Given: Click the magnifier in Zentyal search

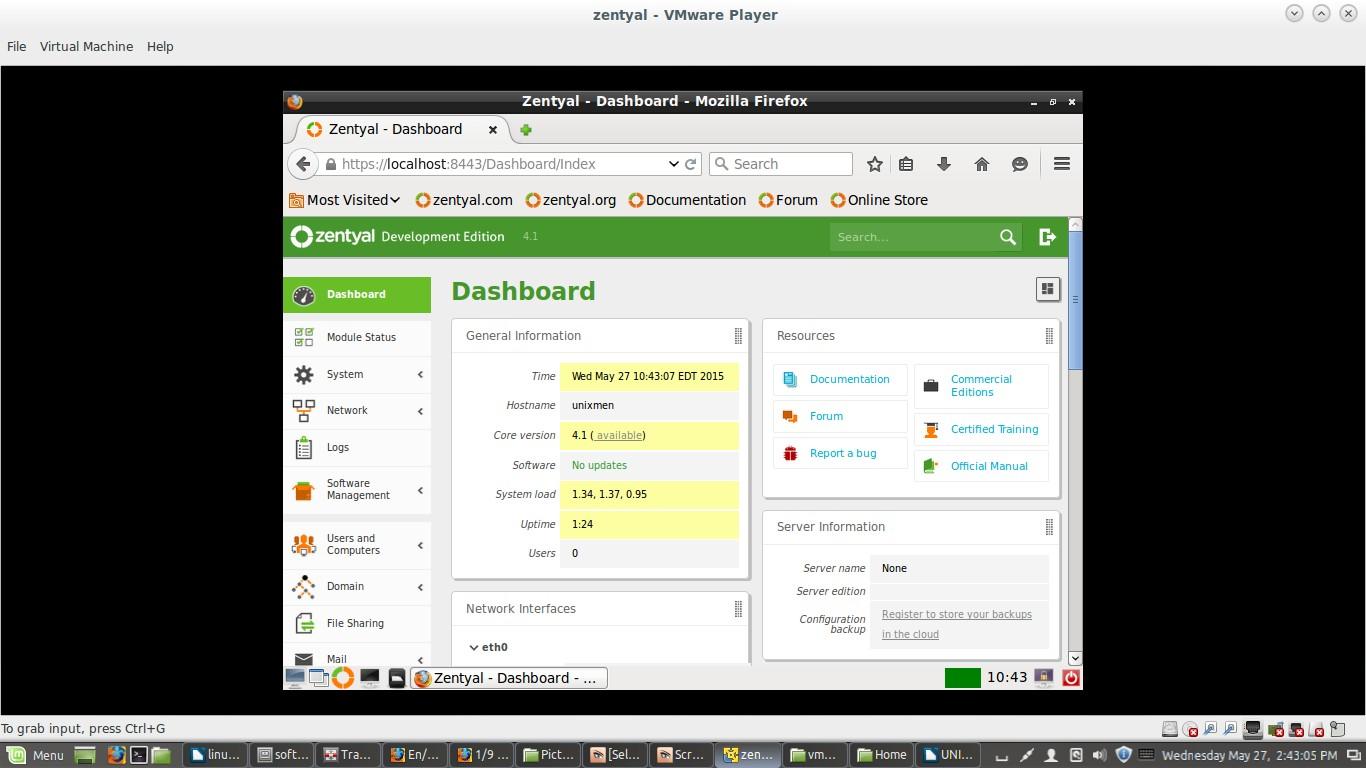Looking at the screenshot, I should [x=1008, y=237].
